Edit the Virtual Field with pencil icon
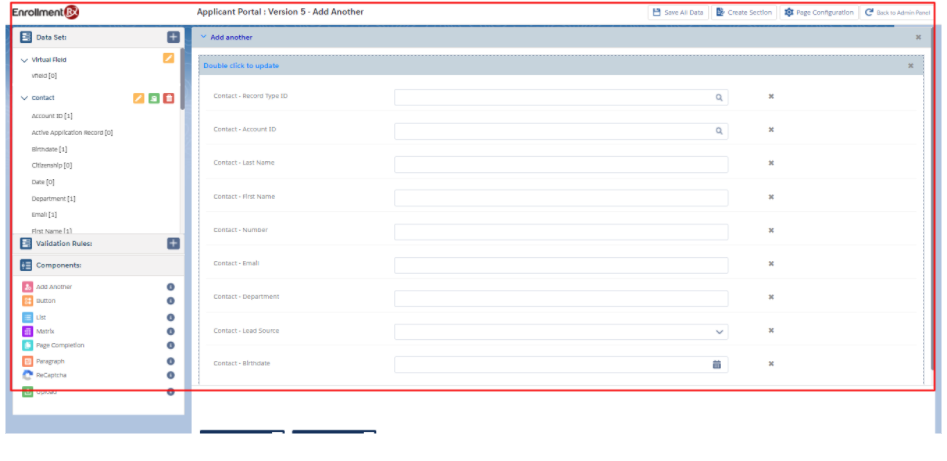This screenshot has width=947, height=461. tap(168, 59)
